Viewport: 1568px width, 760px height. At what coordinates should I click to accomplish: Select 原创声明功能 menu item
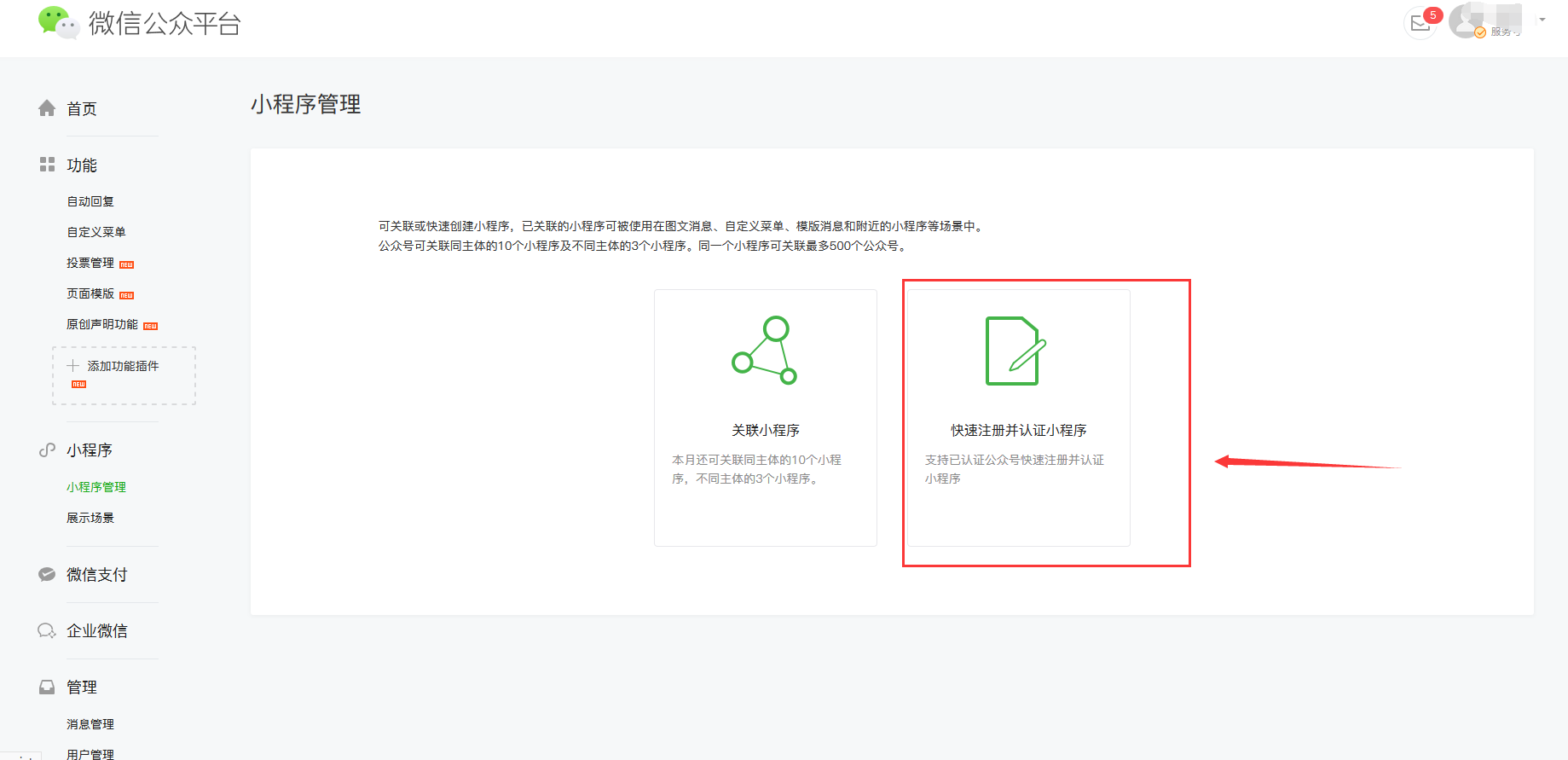pos(102,324)
